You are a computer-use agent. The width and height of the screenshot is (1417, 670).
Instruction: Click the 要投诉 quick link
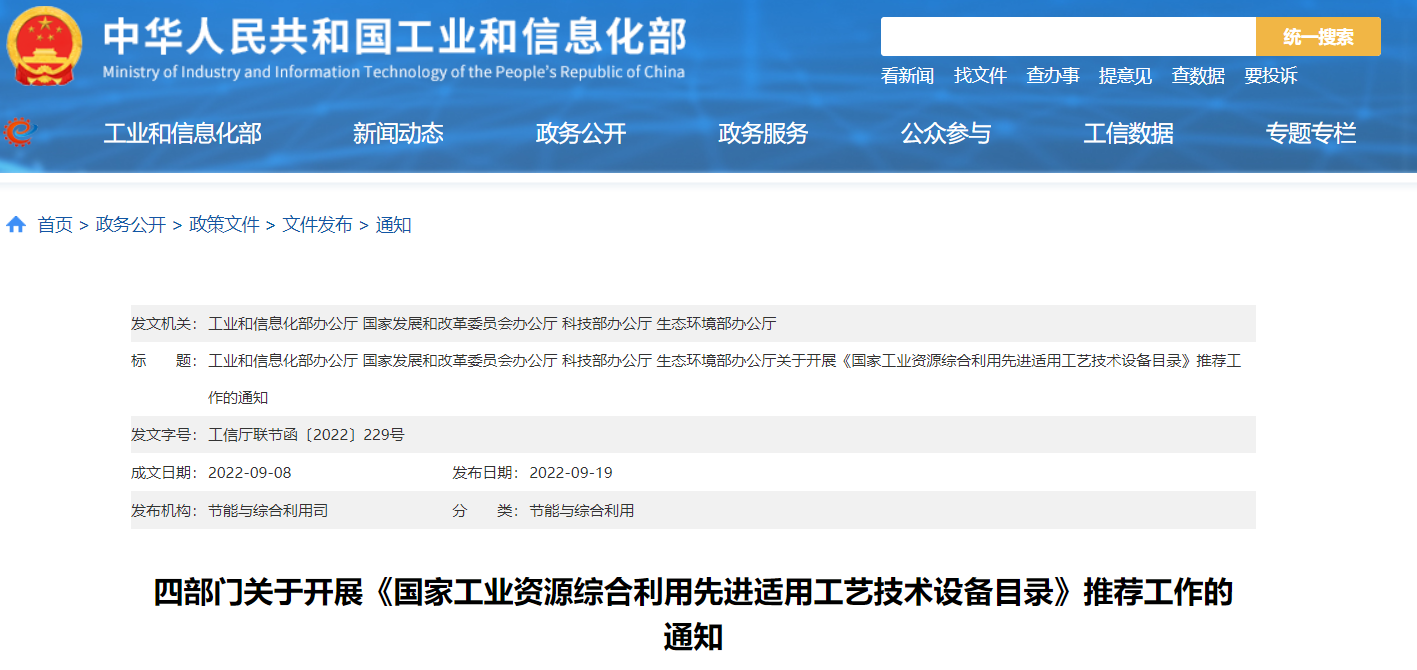click(1270, 76)
